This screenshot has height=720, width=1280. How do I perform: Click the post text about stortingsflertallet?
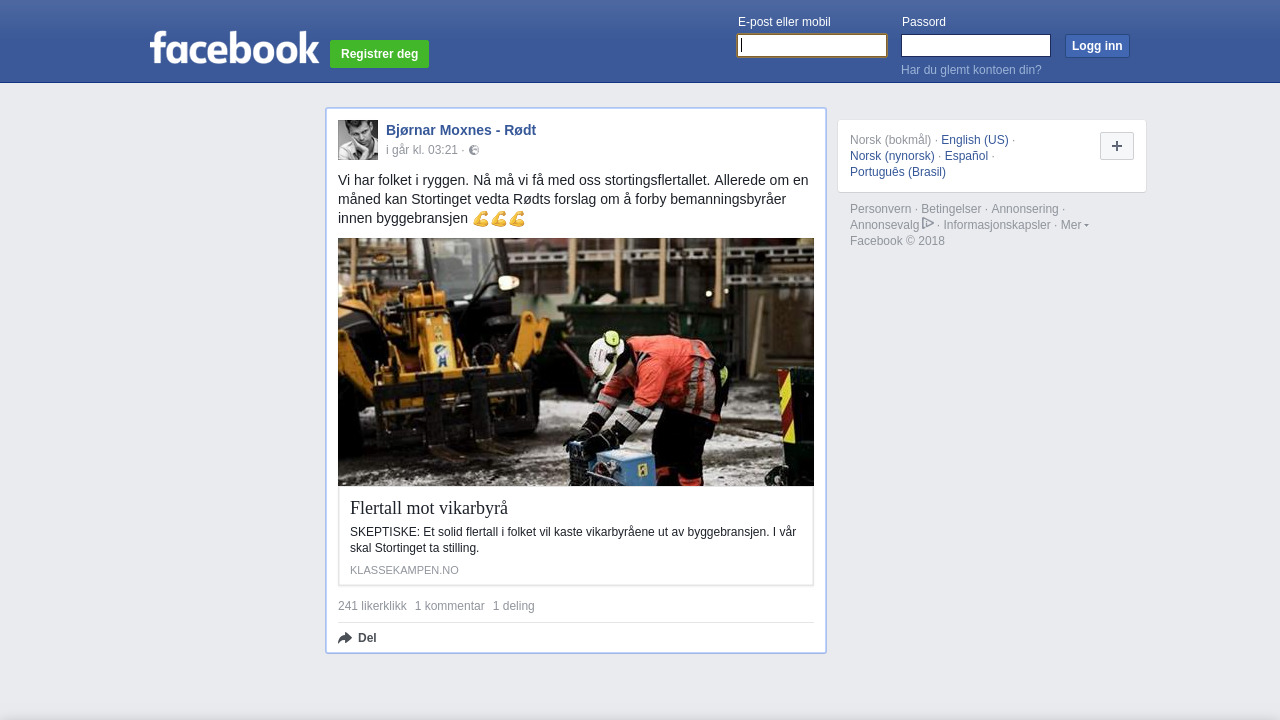[x=574, y=199]
